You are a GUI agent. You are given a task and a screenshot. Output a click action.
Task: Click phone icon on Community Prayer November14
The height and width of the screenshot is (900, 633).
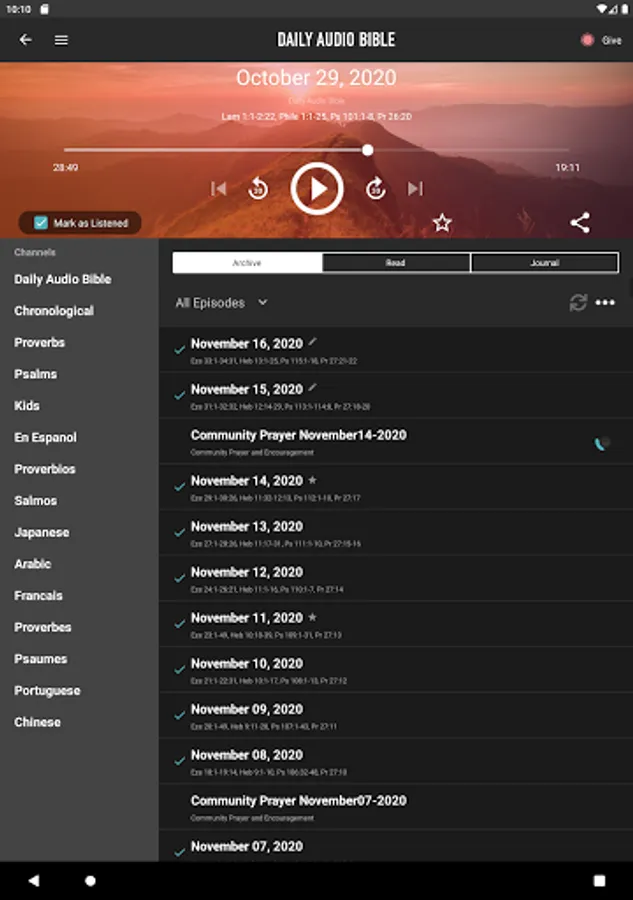tap(601, 443)
